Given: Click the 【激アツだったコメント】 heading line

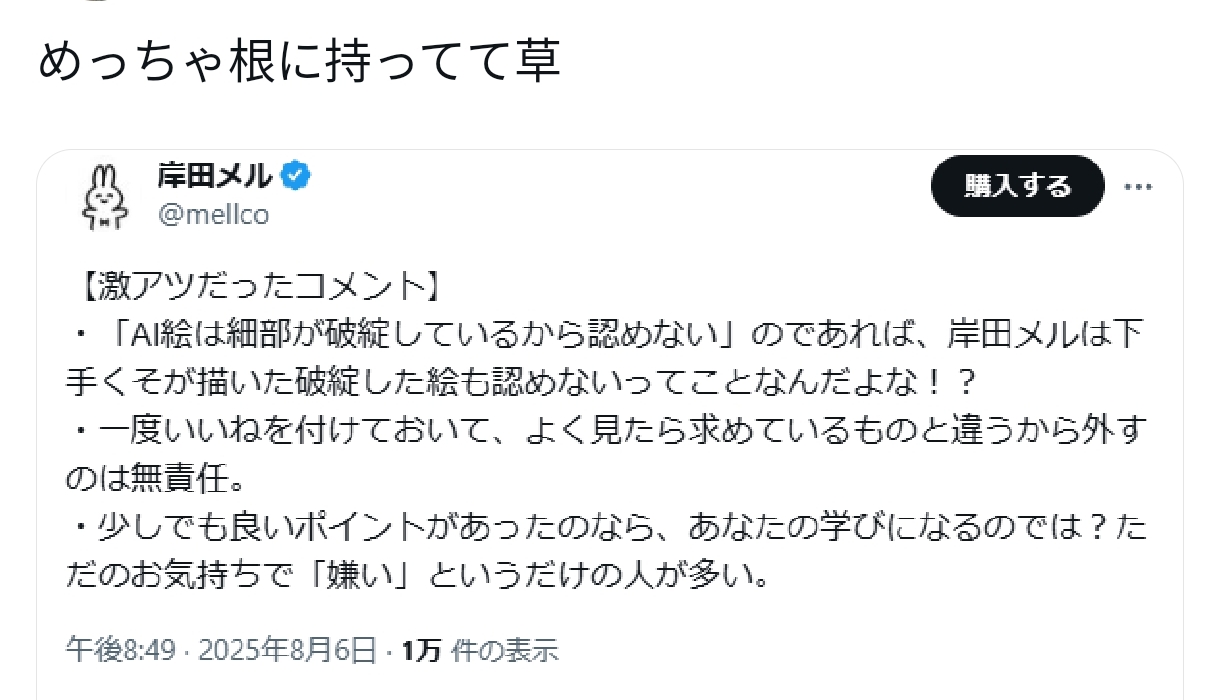Looking at the screenshot, I should coord(256,287).
